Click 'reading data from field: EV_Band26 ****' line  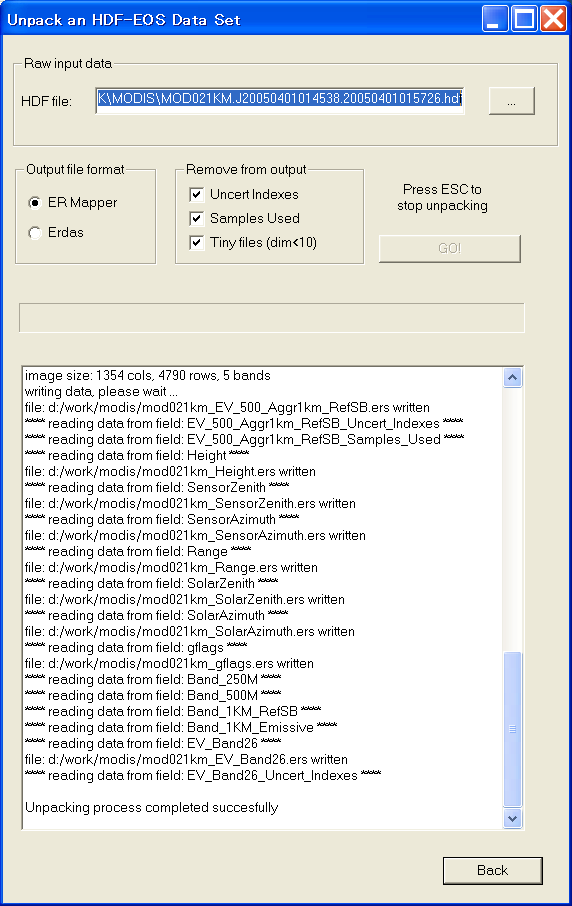click(153, 743)
